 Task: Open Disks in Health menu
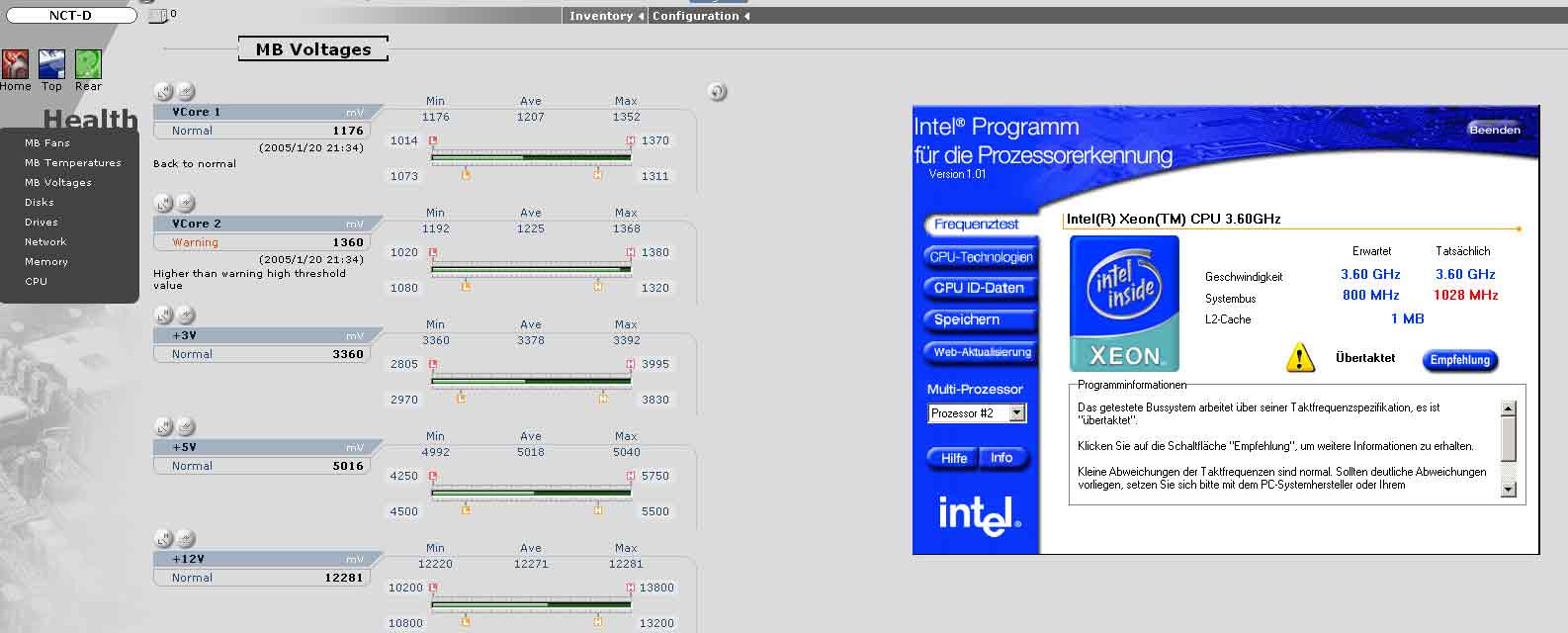click(40, 203)
